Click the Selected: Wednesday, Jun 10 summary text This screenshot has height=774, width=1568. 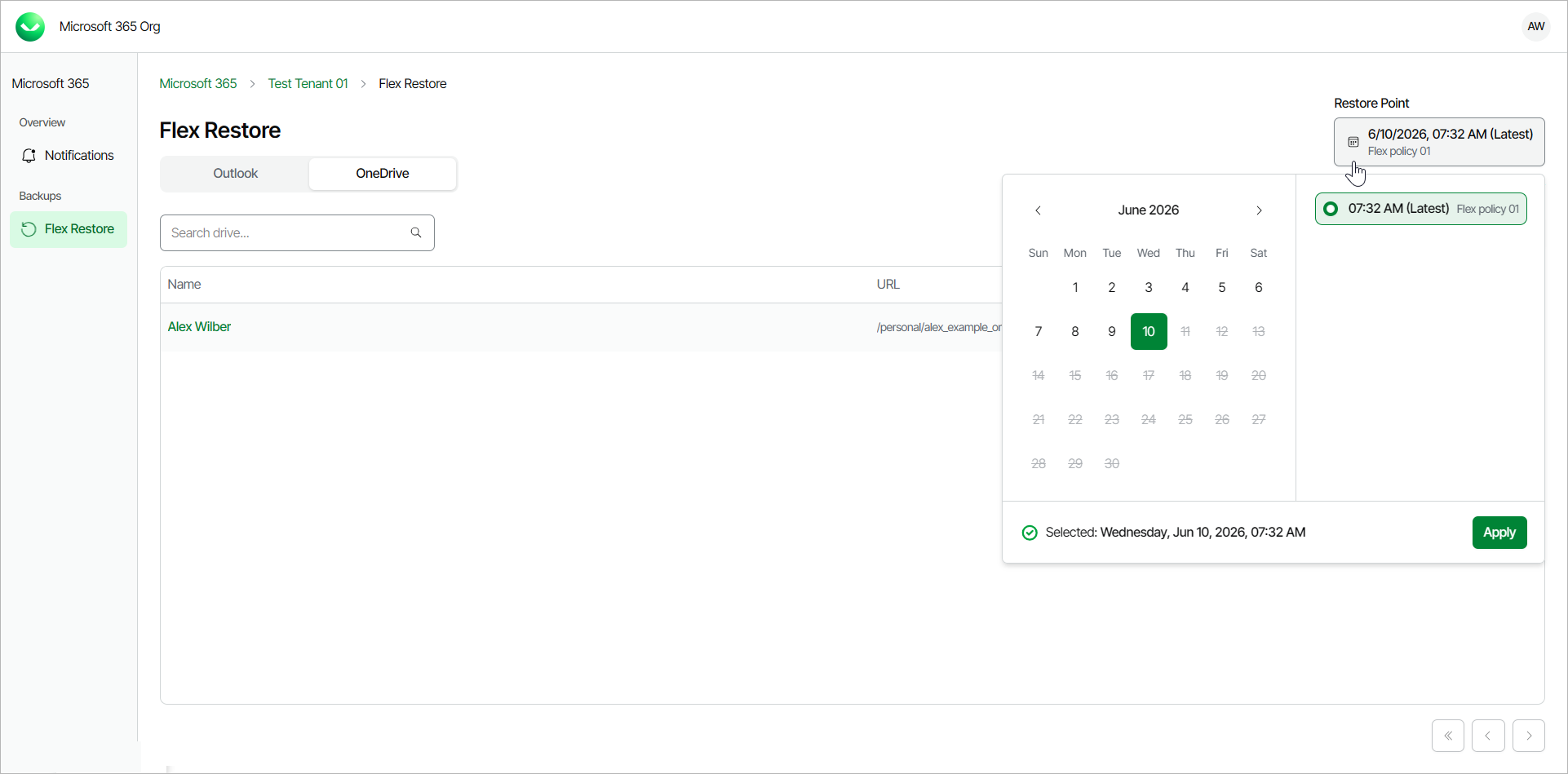click(1176, 533)
